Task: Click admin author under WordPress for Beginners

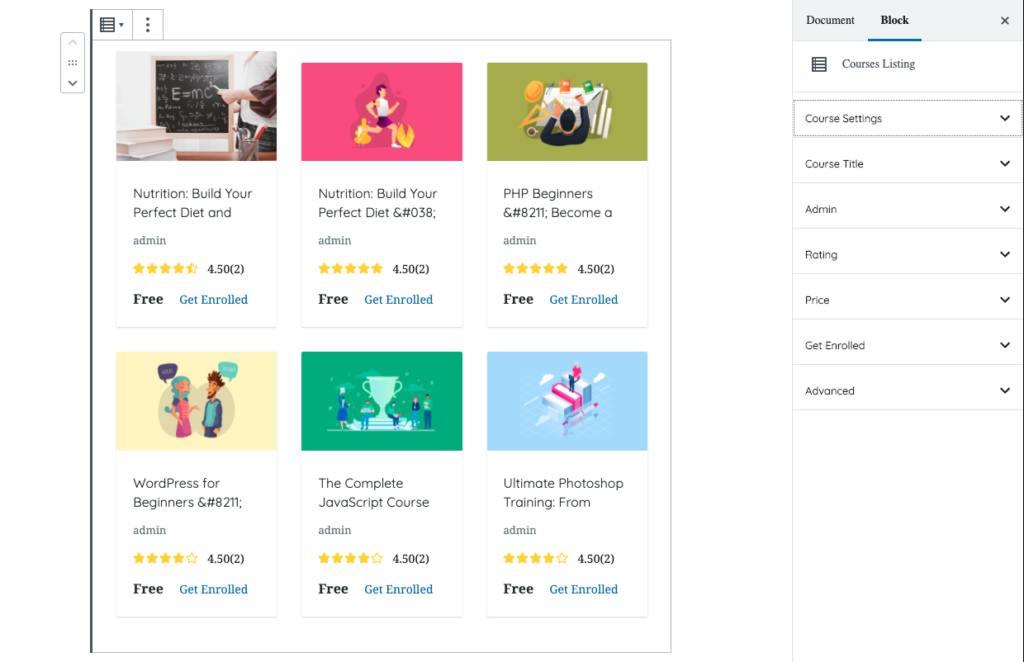Action: click(x=150, y=530)
